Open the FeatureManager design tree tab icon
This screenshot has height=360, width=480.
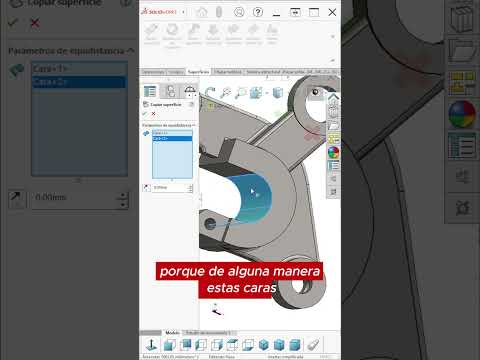pos(150,91)
